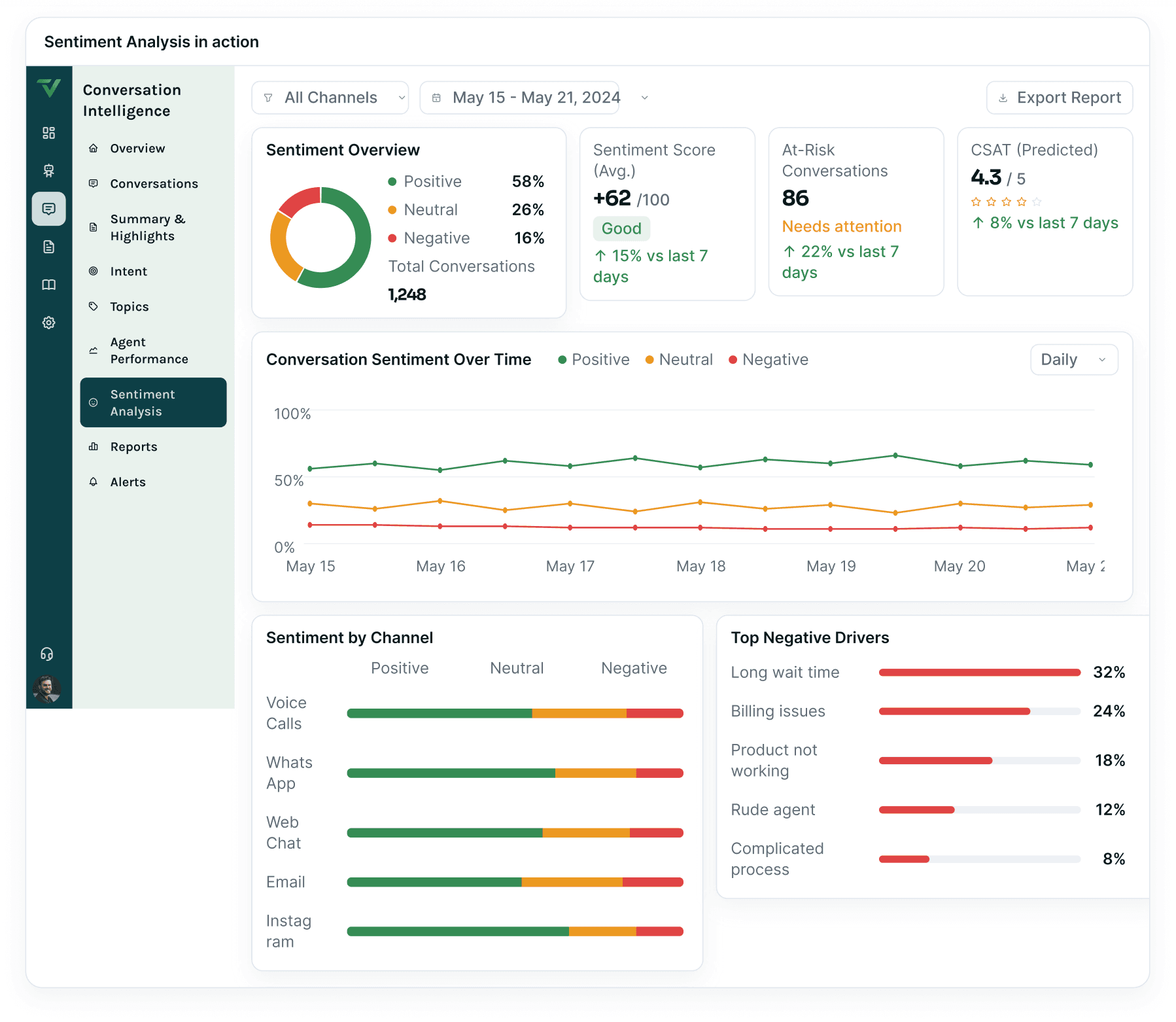Toggle Negative series in chart legend
The height and width of the screenshot is (1022, 1176).
pyautogui.click(x=769, y=360)
